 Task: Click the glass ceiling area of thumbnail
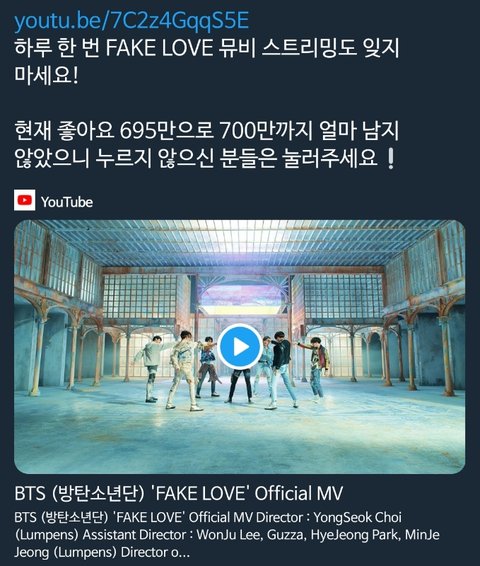[240, 243]
